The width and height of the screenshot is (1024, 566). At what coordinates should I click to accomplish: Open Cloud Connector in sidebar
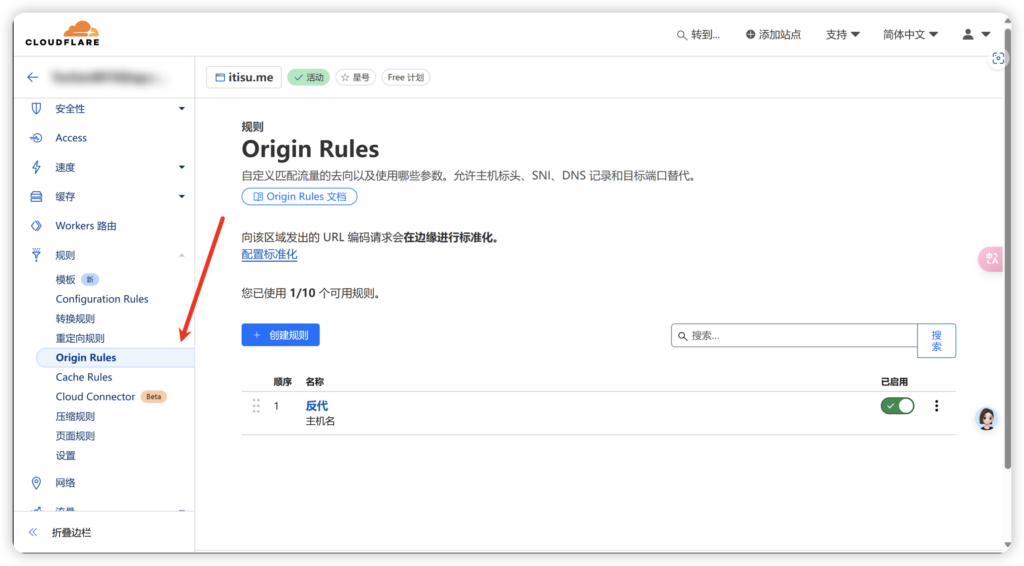coord(95,397)
